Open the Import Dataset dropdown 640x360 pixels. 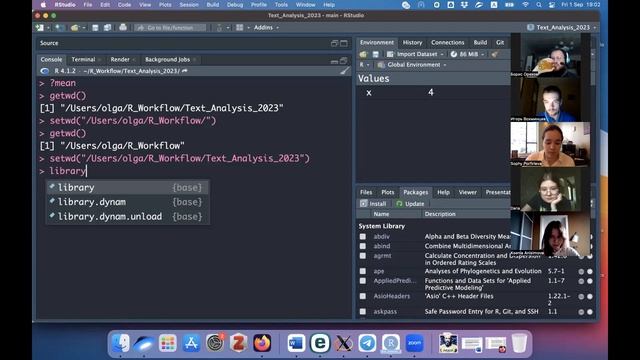[415, 54]
